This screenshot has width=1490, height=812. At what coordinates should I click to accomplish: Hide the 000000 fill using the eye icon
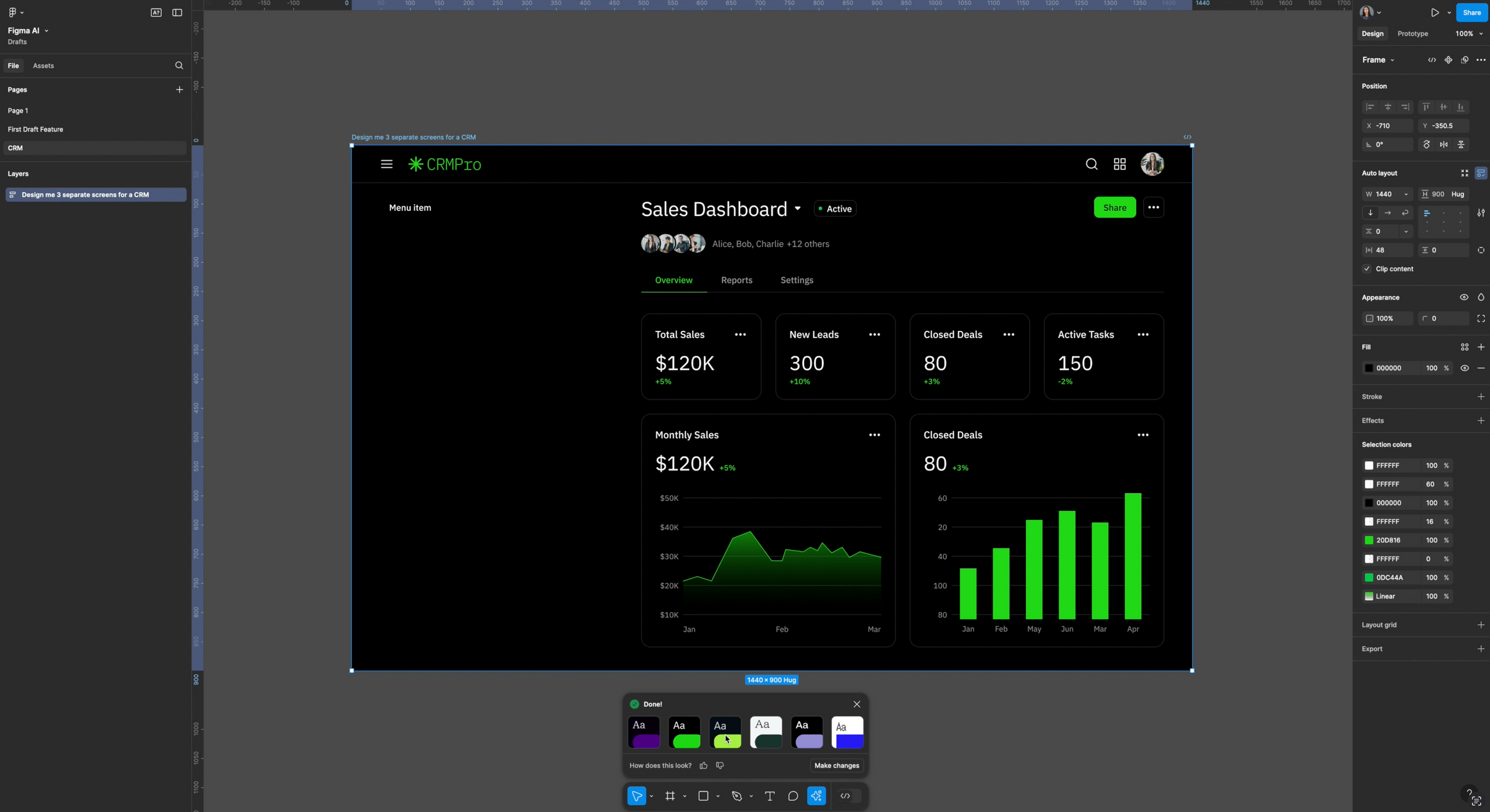(x=1465, y=368)
